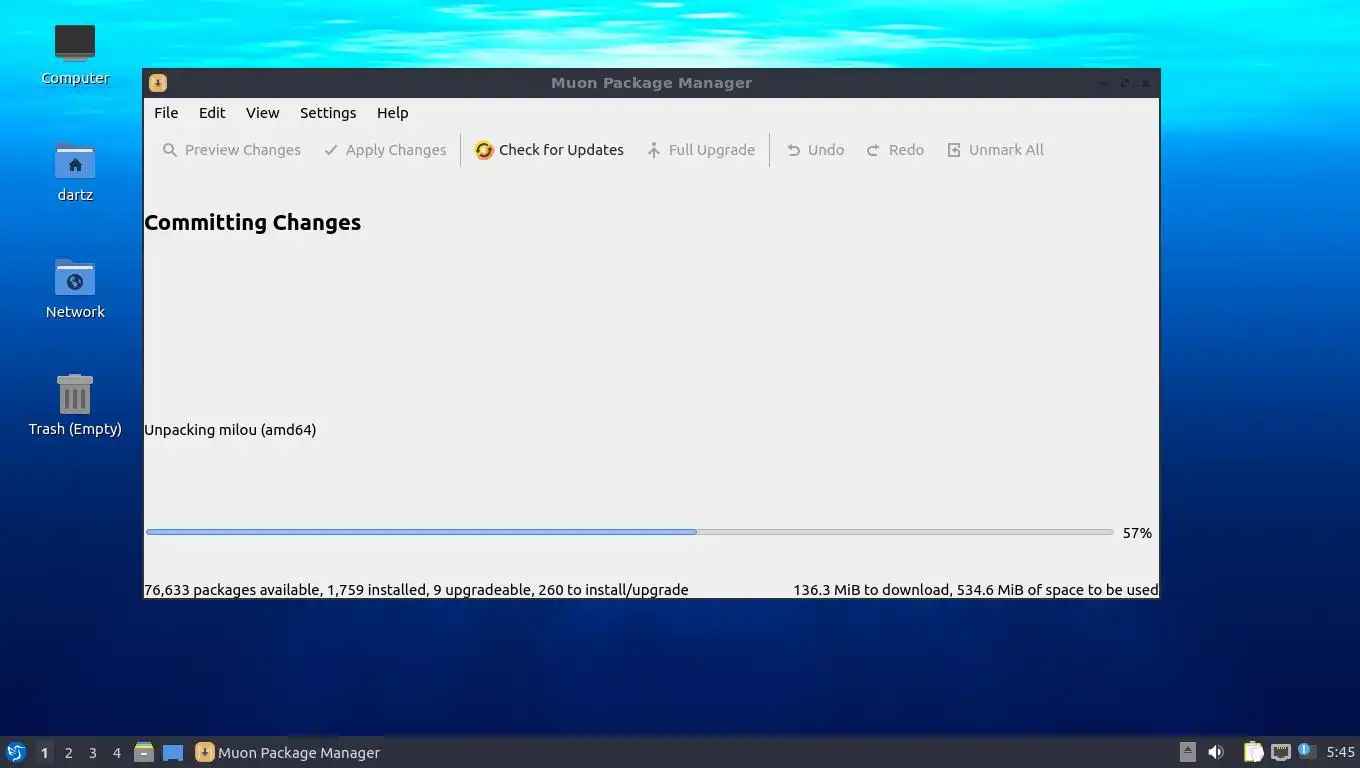This screenshot has width=1360, height=768.
Task: Click the Redo toolbar button
Action: 895,150
